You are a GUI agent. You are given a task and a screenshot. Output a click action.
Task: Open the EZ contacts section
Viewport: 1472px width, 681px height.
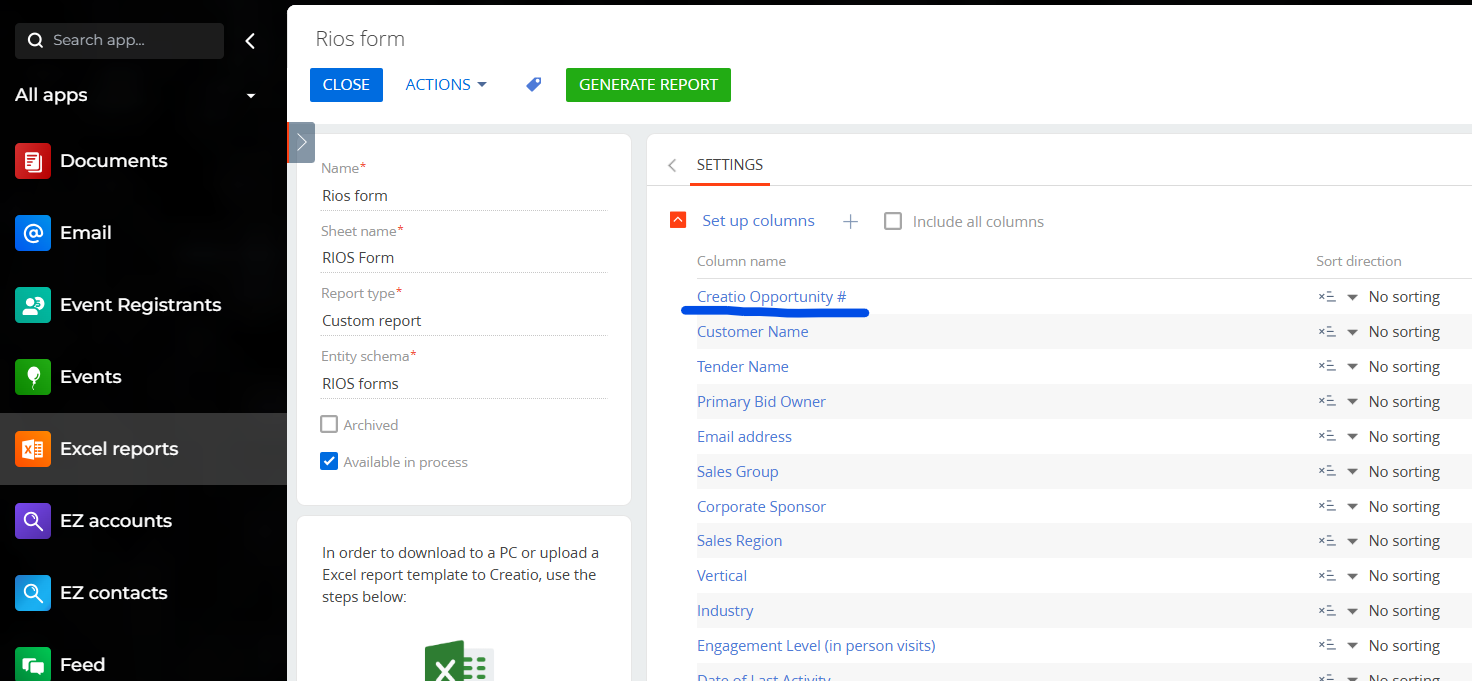pos(115,593)
